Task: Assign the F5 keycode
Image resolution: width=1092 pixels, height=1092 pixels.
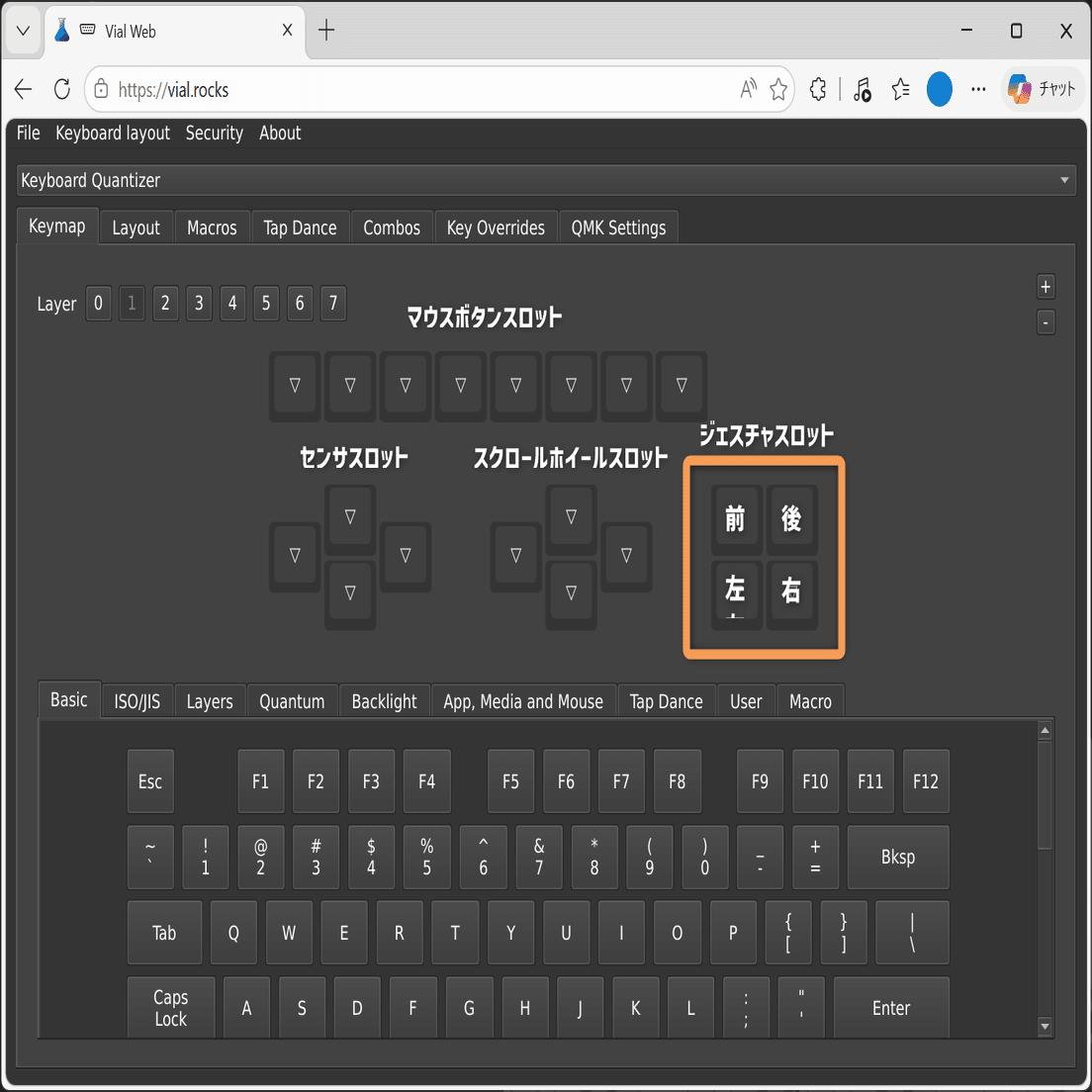Action: coord(510,781)
